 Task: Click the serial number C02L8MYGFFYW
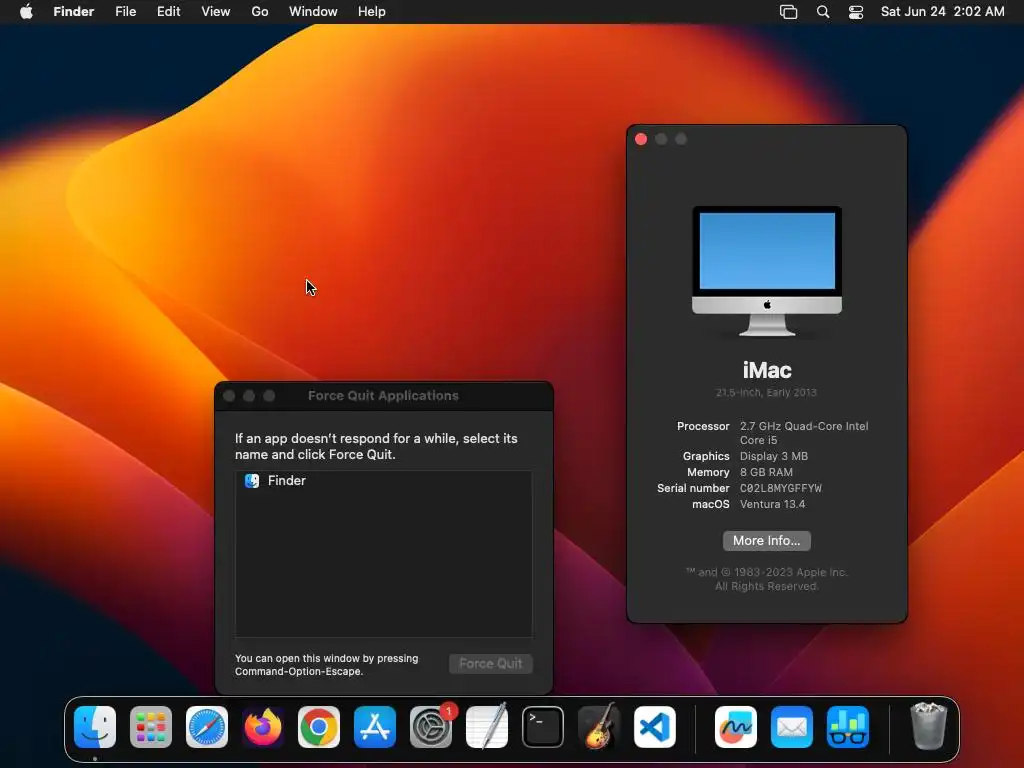pyautogui.click(x=780, y=488)
